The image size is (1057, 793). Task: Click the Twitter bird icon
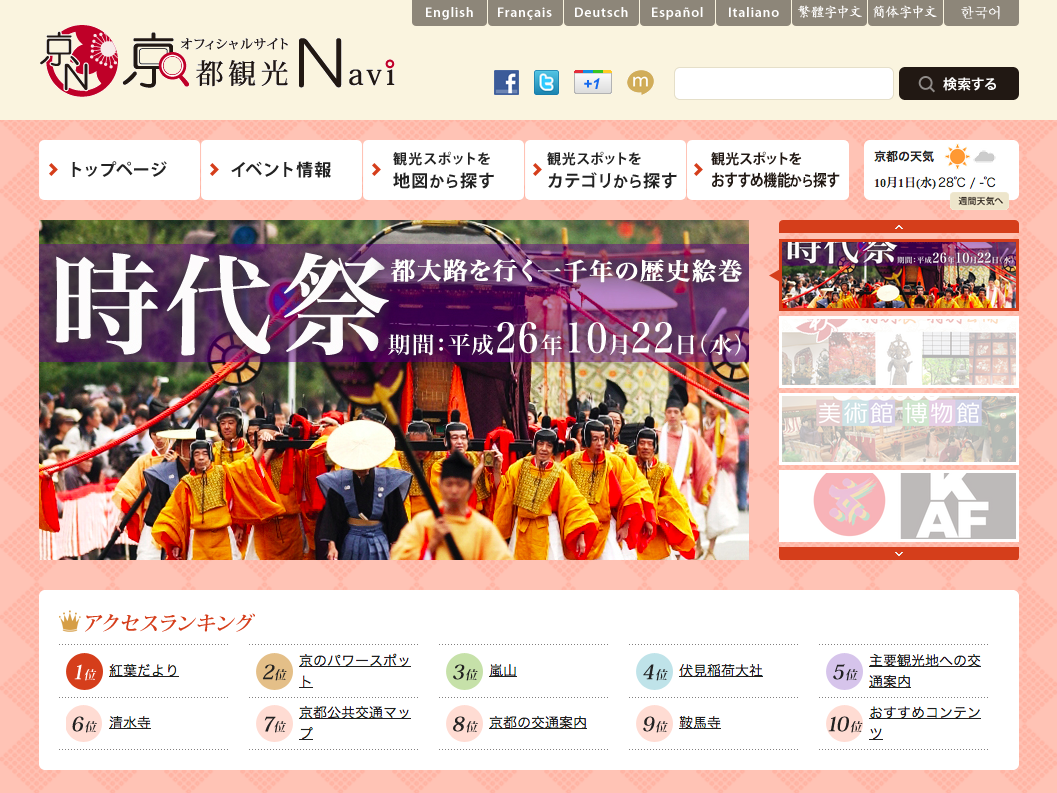tap(546, 82)
